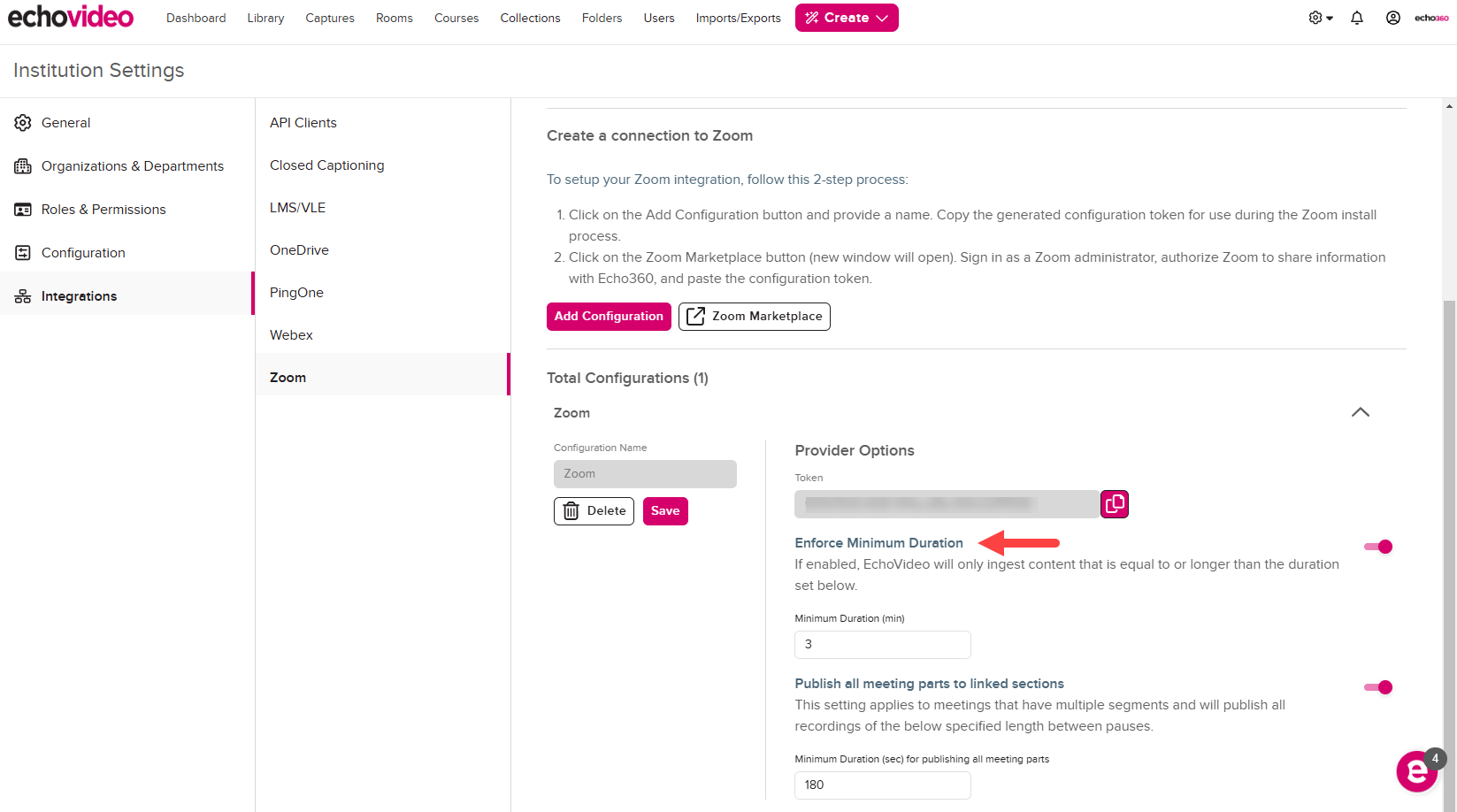Screen dimensions: 1457x812
Task: Open the Create dropdown button
Action: click(x=847, y=18)
